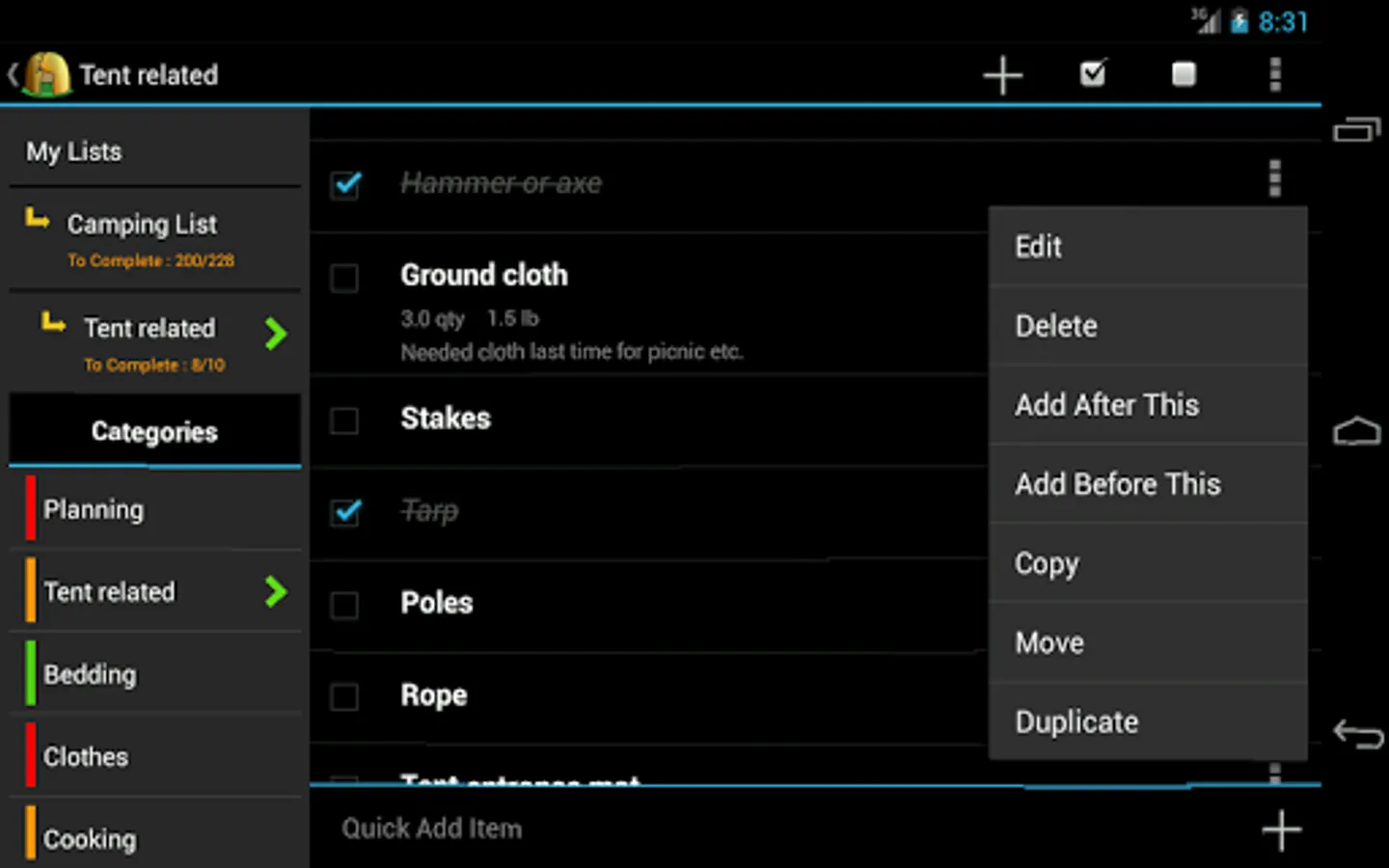Tap the Poles item name

[x=437, y=604]
